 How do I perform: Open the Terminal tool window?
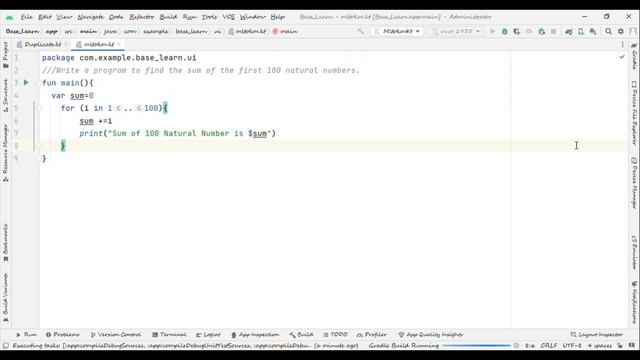click(x=169, y=335)
